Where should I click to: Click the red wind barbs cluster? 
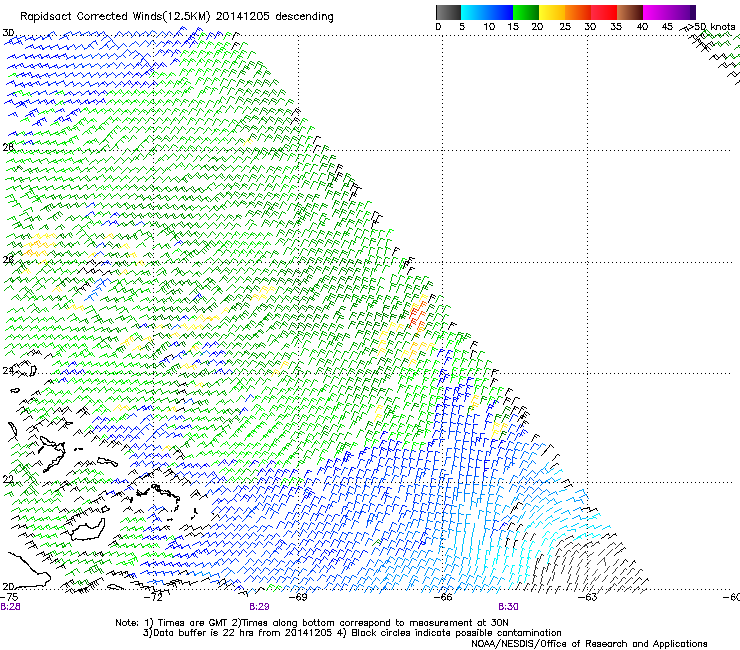[x=418, y=314]
